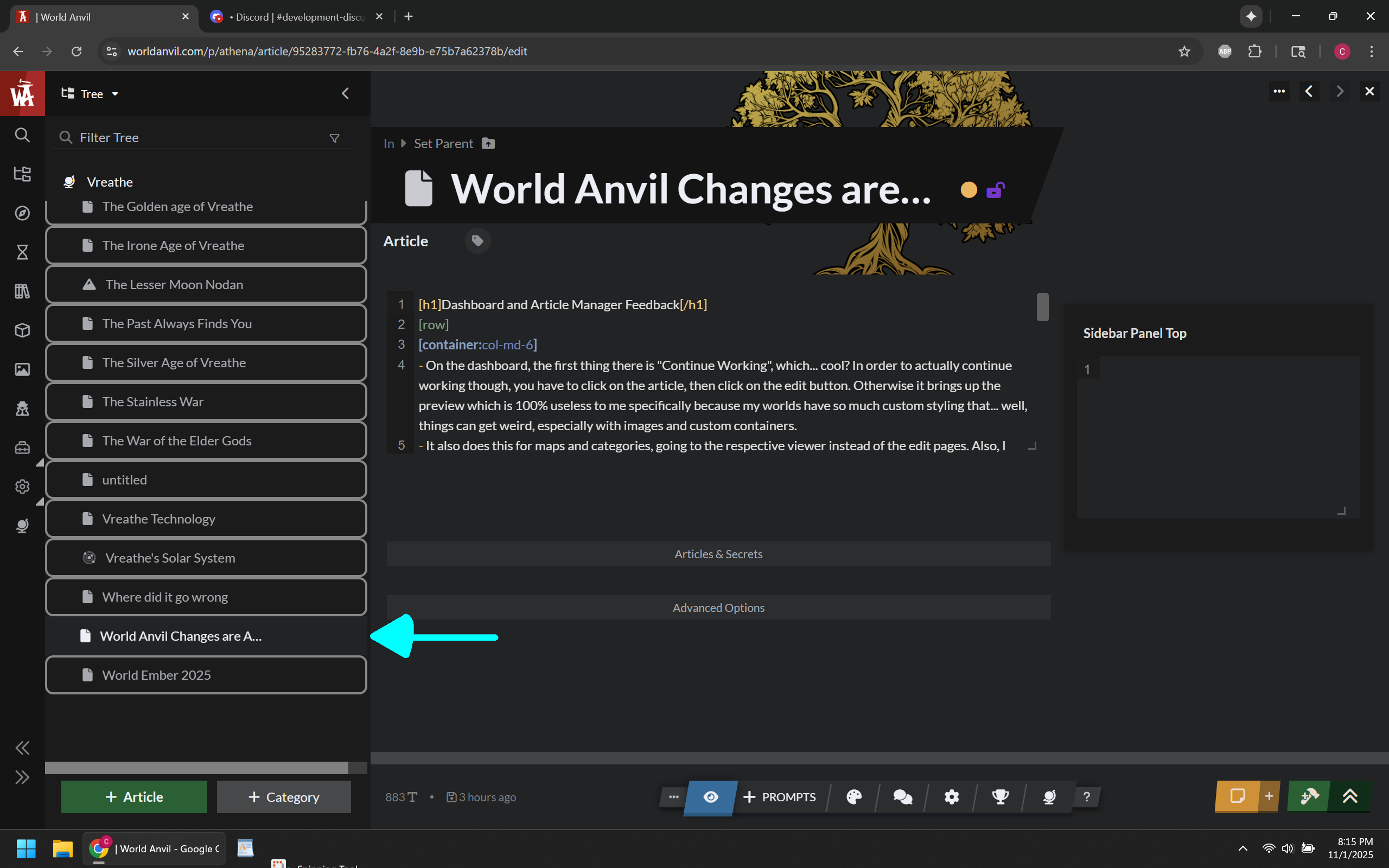Open the yellow sticky note button
The width and height of the screenshot is (1389, 868).
click(x=1237, y=797)
